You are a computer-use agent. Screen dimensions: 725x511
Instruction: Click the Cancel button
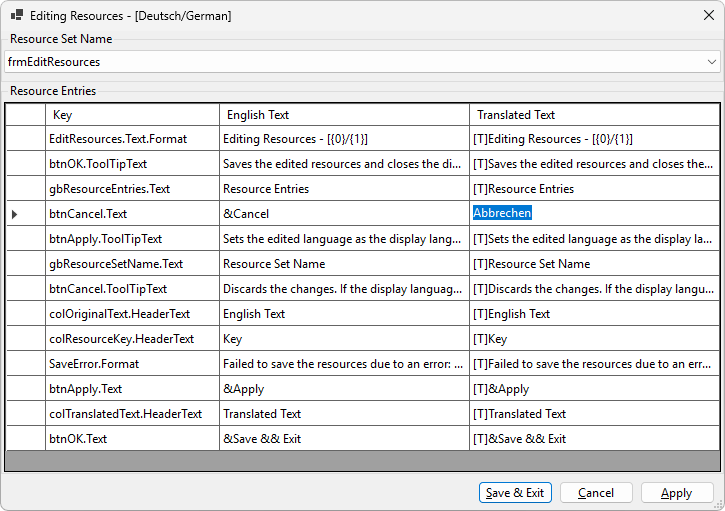click(x=596, y=493)
